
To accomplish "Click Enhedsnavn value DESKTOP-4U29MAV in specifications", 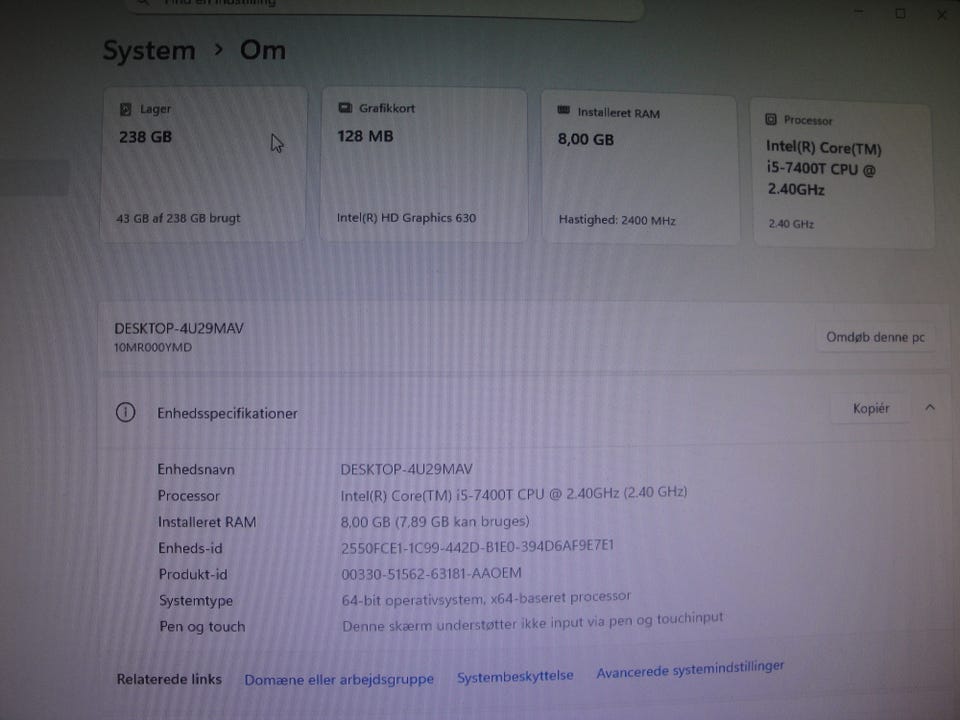I will pyautogui.click(x=407, y=469).
